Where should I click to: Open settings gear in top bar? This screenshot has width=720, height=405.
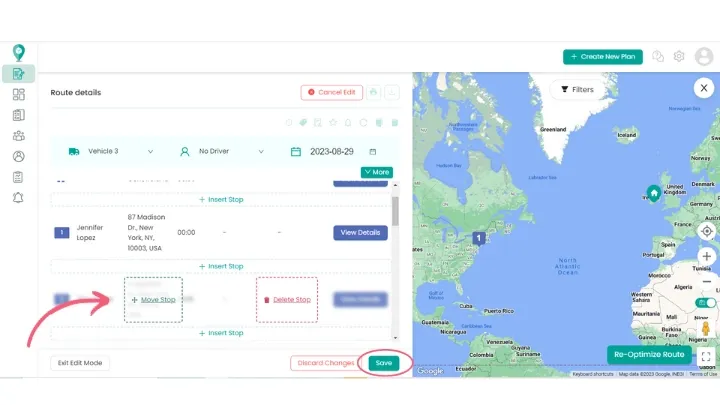click(x=679, y=57)
